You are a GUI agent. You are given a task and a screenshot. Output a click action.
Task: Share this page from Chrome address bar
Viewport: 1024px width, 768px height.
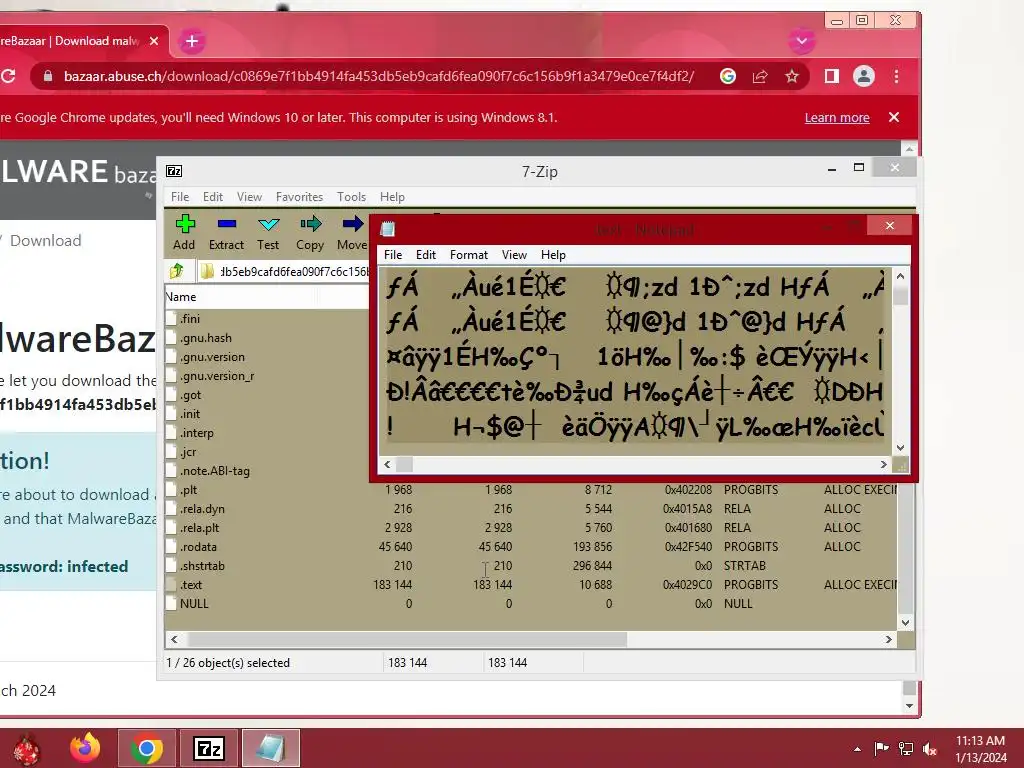tap(760, 76)
